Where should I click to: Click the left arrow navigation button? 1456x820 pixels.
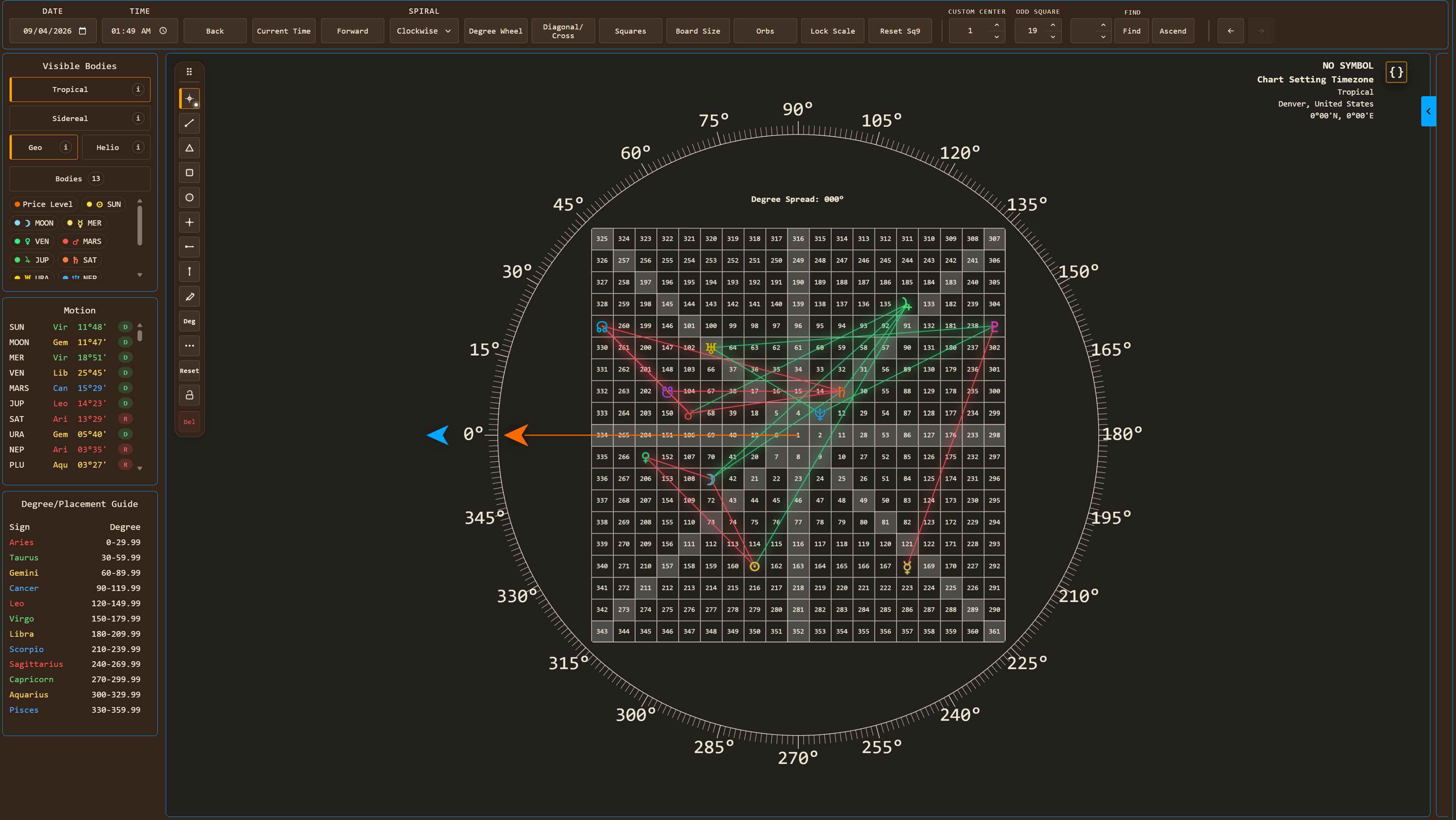[x=1231, y=31]
